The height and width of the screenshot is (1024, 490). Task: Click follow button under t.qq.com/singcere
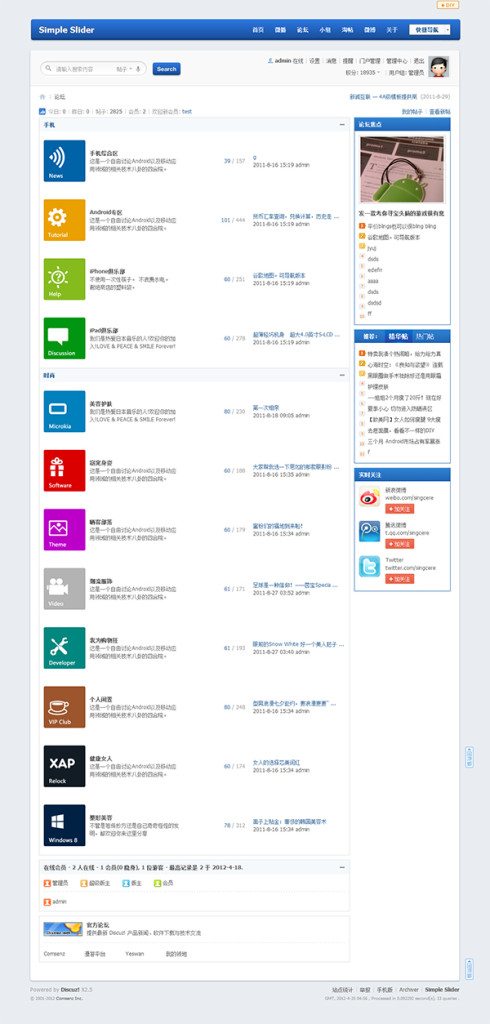coord(399,544)
